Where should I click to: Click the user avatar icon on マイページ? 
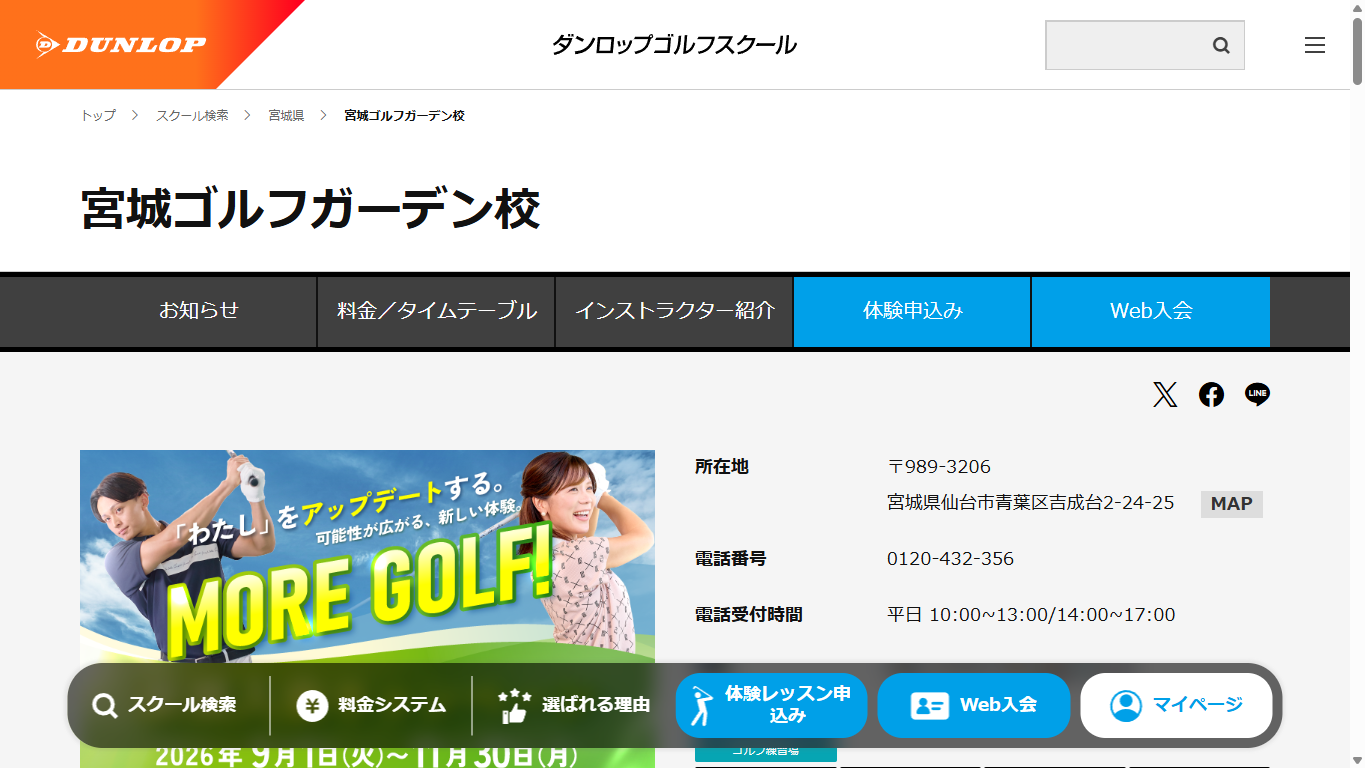[1126, 706]
